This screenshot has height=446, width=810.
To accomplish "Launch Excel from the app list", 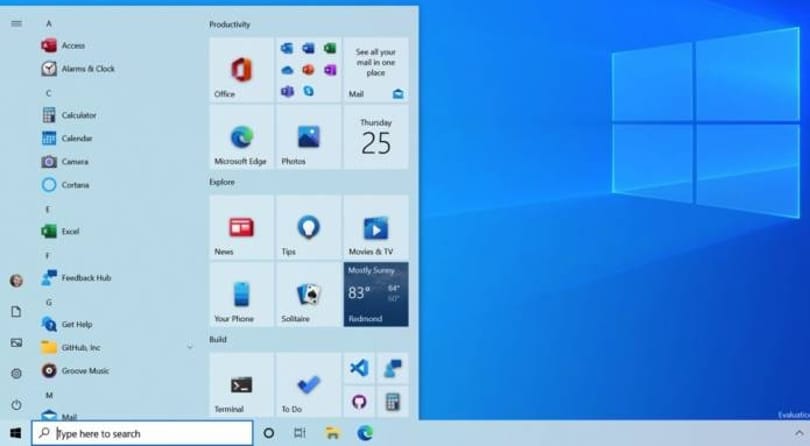I will point(60,232).
